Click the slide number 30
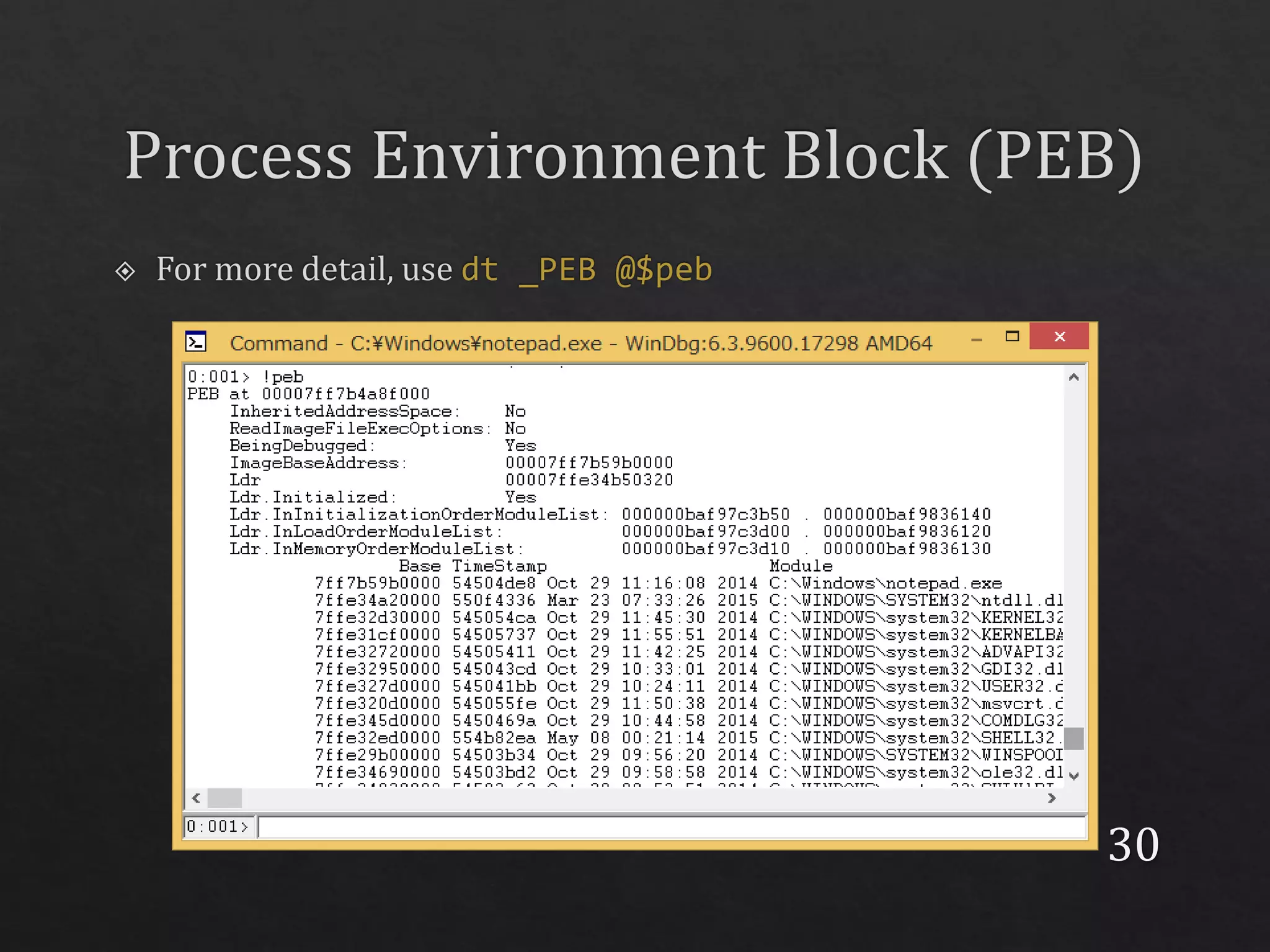This screenshot has height=952, width=1270. [x=1133, y=844]
